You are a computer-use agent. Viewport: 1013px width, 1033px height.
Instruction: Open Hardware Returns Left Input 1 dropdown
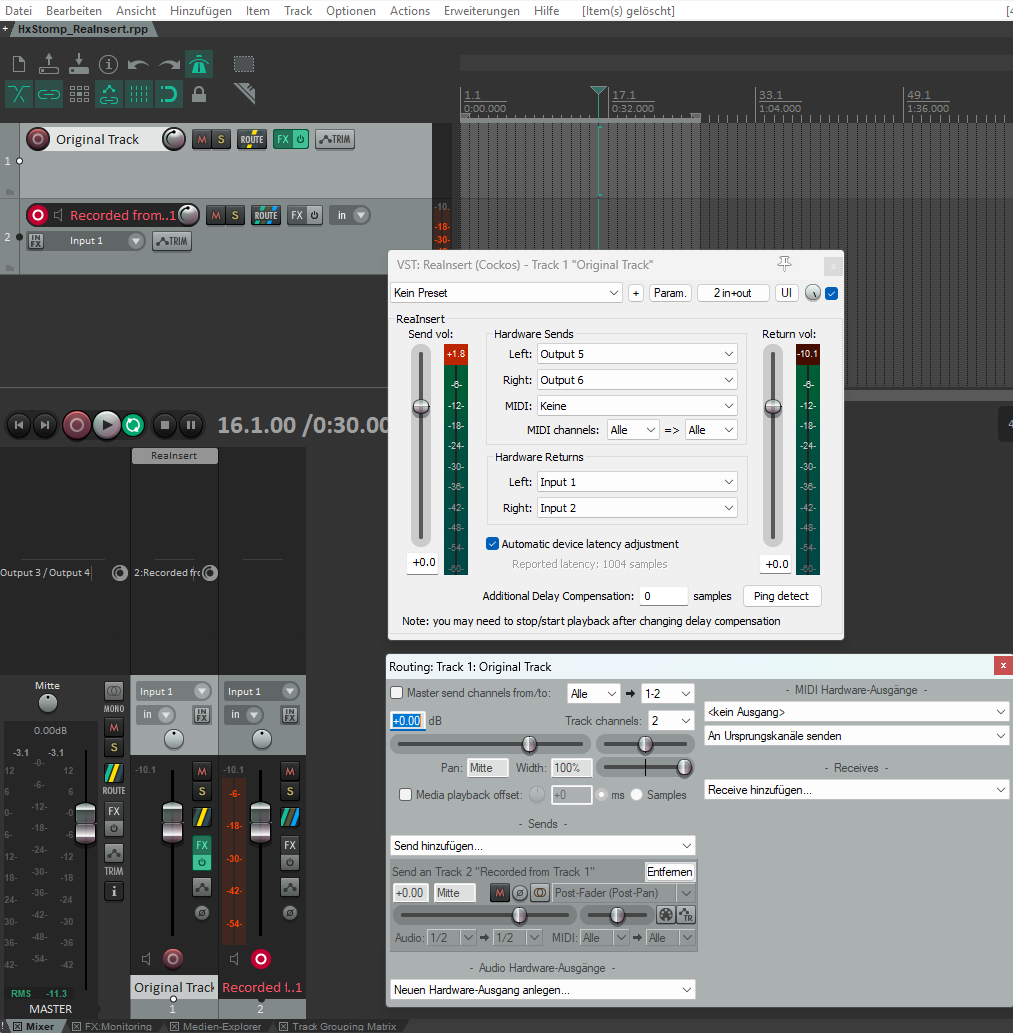[x=637, y=482]
